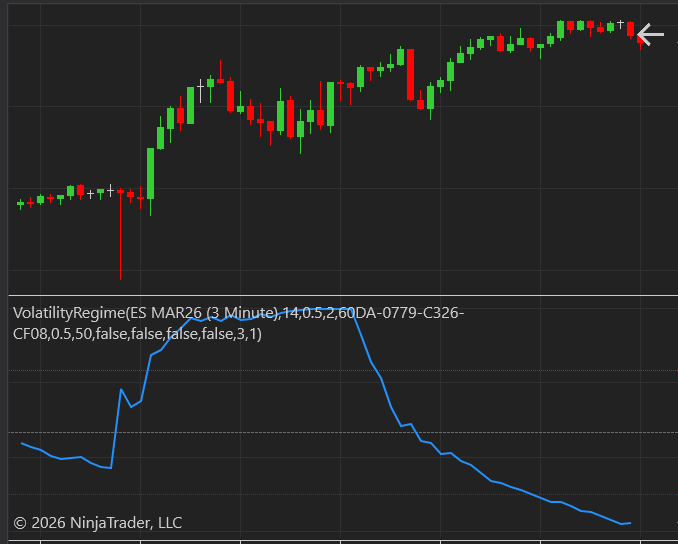Click the white left-pointing arrow marker
The height and width of the screenshot is (544, 678).
tap(651, 35)
